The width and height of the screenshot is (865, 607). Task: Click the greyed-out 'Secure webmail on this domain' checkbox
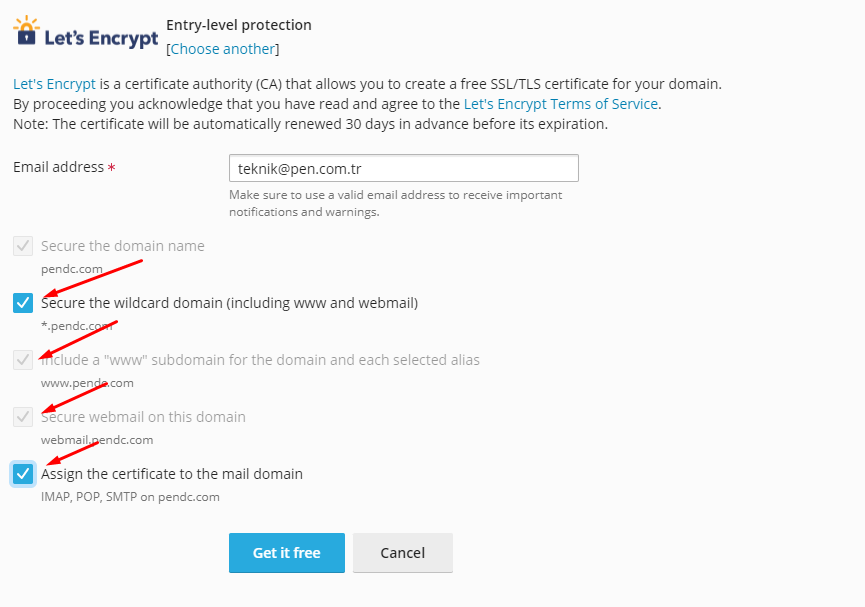23,417
